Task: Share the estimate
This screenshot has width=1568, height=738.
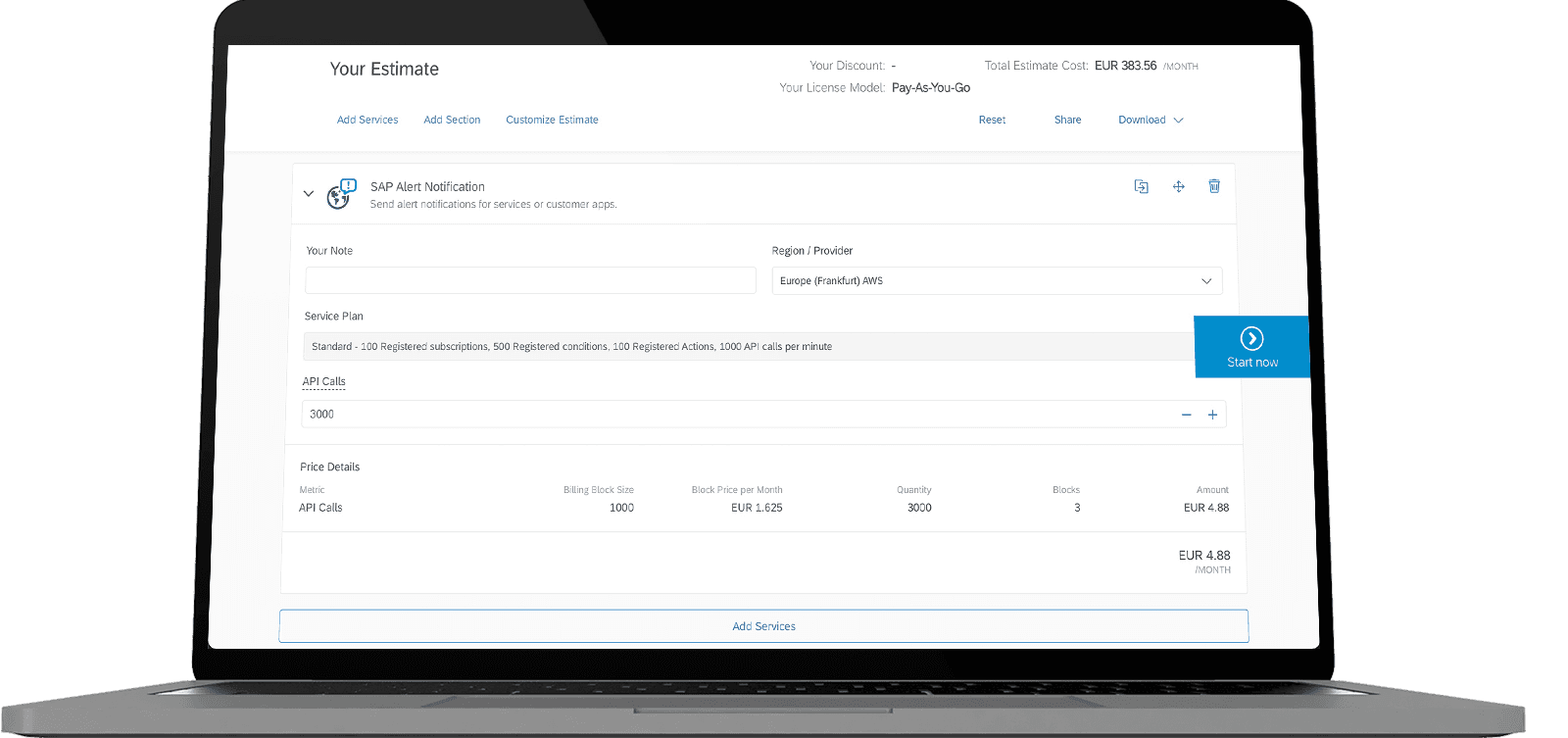Action: (1067, 120)
